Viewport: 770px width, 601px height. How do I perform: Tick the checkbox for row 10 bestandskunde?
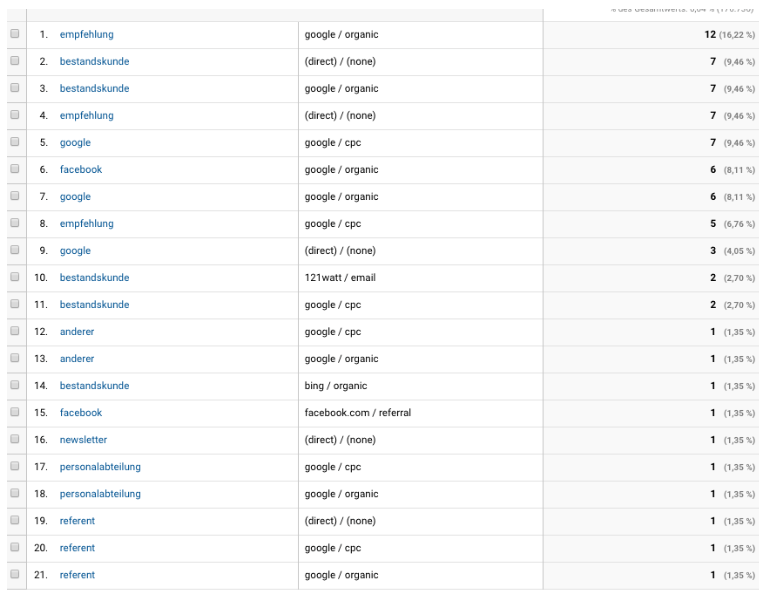(14, 277)
